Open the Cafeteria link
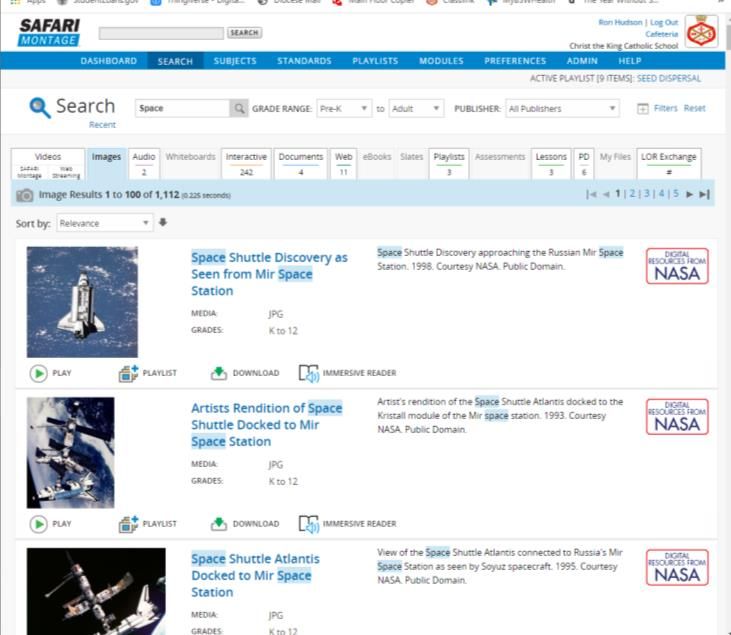Viewport: 731px width, 635px height. [x=662, y=34]
